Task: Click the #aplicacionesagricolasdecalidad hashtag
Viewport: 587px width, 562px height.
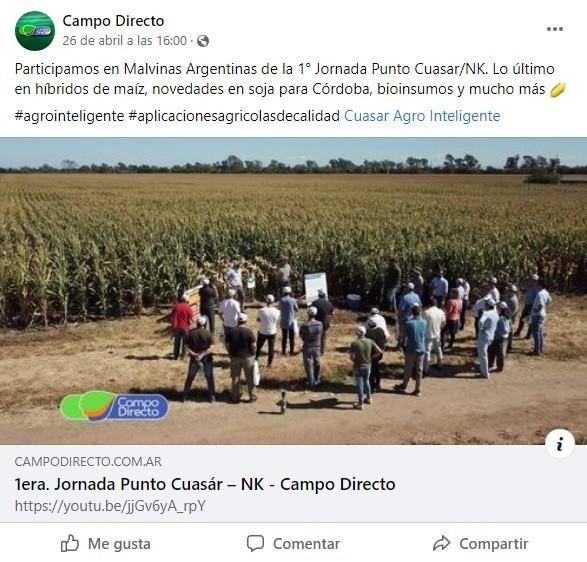Action: tap(234, 116)
